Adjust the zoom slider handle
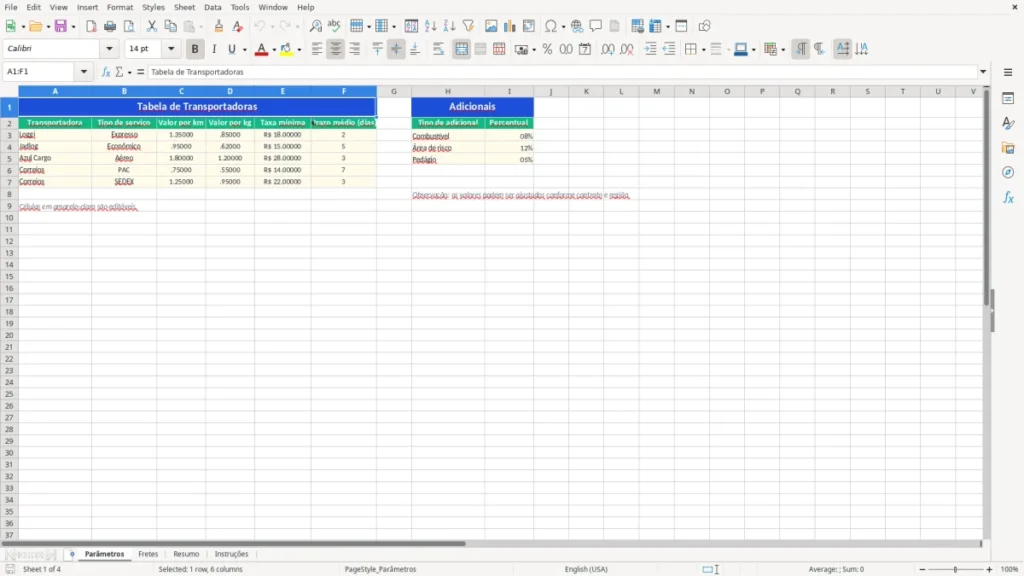The width and height of the screenshot is (1024, 576). click(x=955, y=569)
